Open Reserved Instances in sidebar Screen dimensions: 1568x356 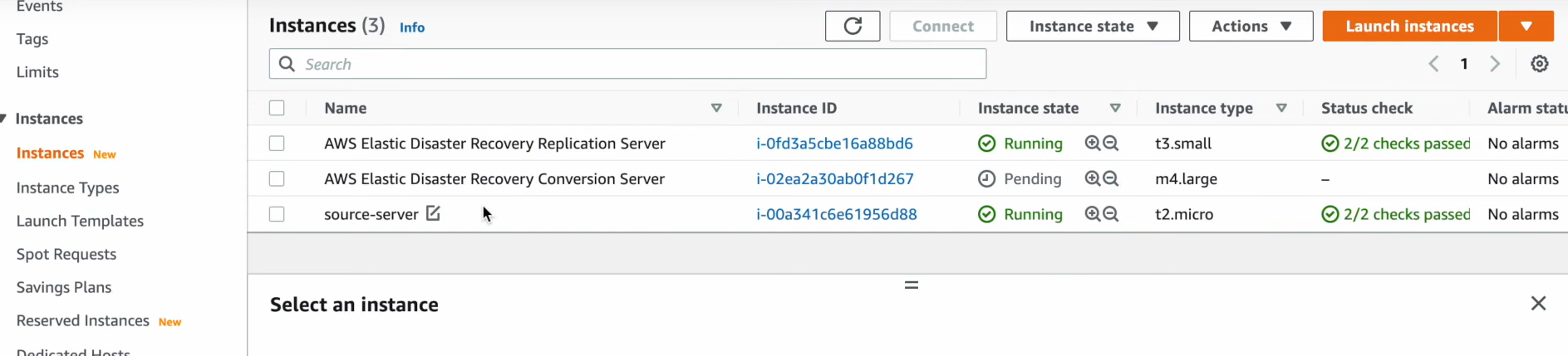(x=83, y=320)
